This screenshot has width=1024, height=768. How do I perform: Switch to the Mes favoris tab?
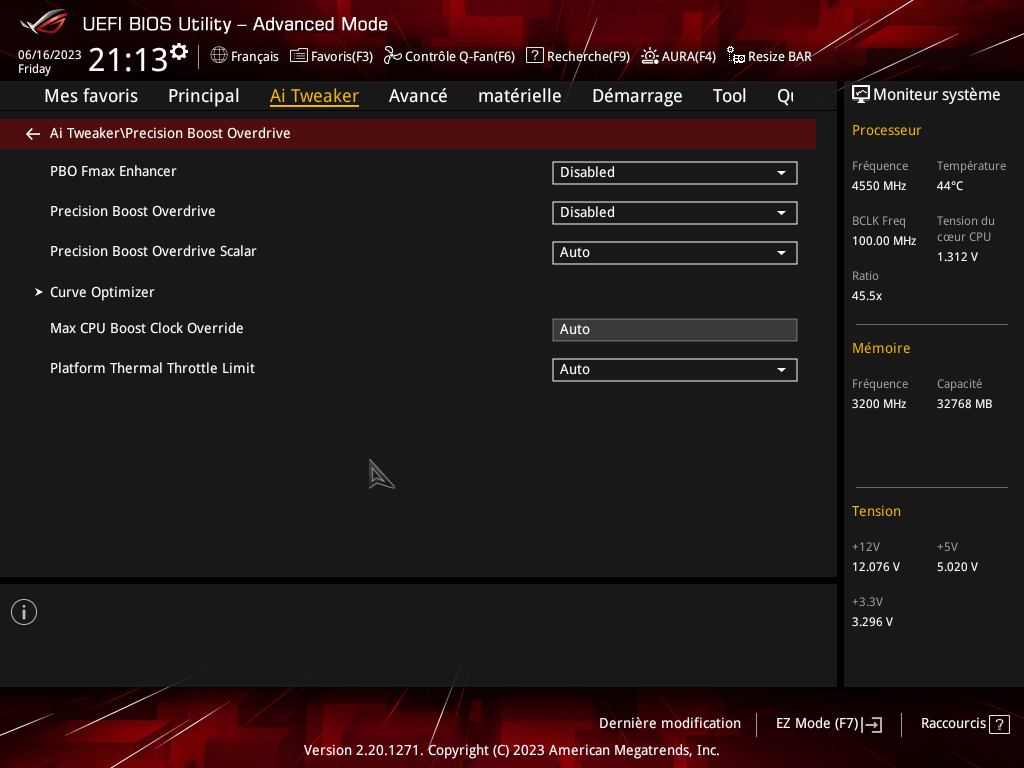[91, 96]
